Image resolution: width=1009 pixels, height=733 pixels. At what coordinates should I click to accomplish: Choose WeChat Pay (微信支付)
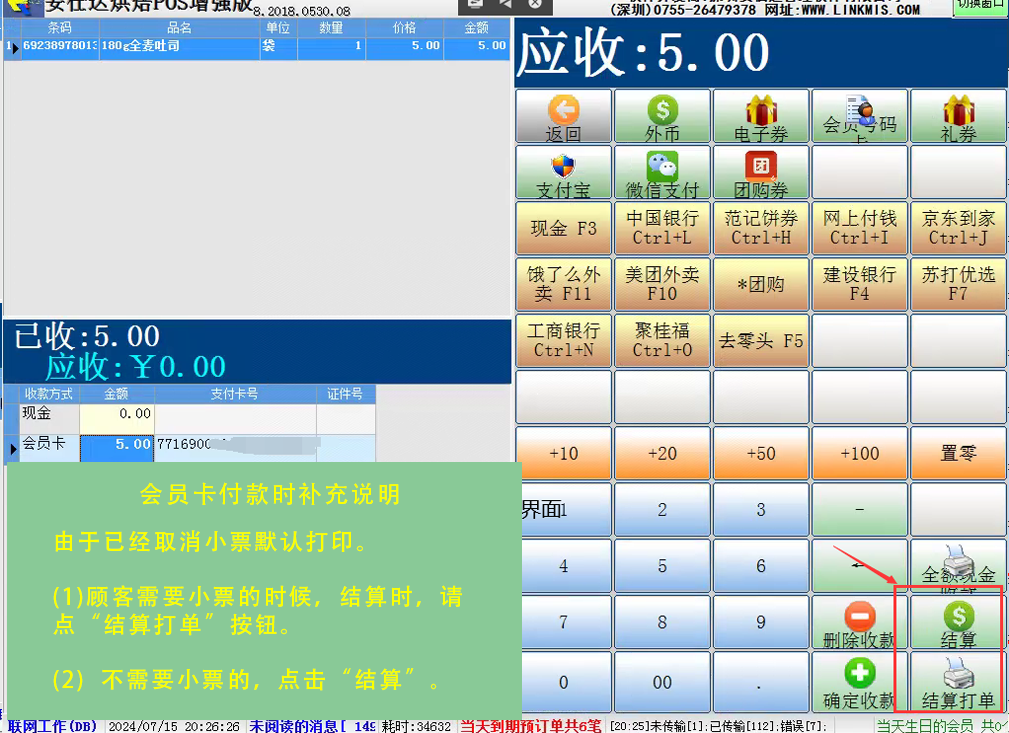(x=661, y=172)
